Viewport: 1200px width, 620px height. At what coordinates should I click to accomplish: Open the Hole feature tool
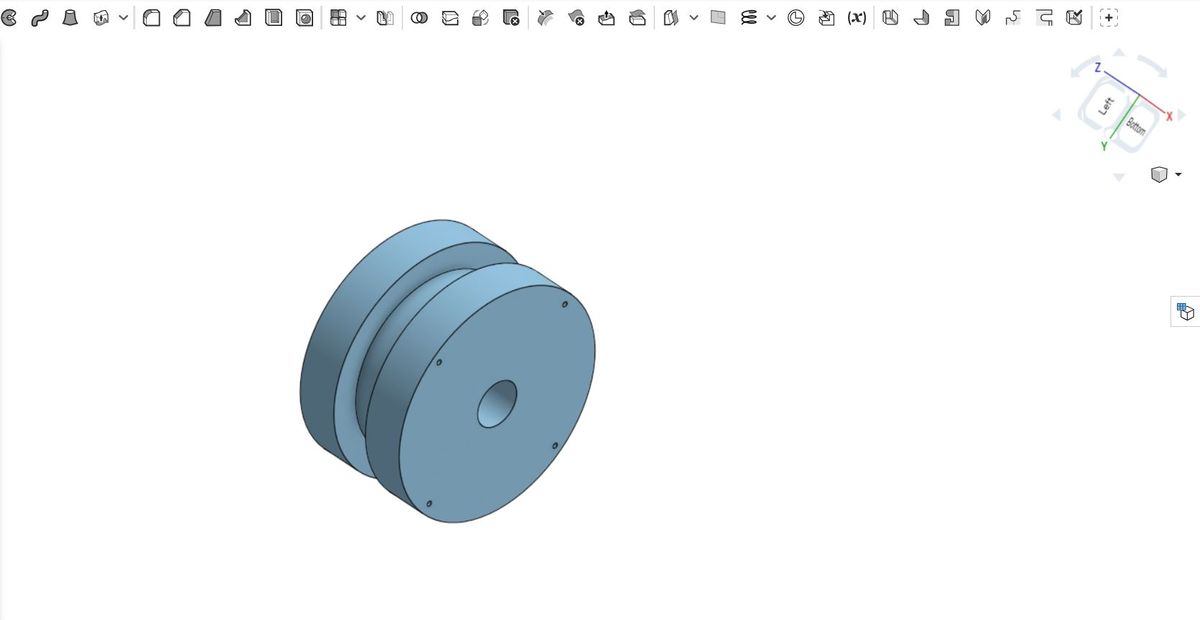click(305, 18)
